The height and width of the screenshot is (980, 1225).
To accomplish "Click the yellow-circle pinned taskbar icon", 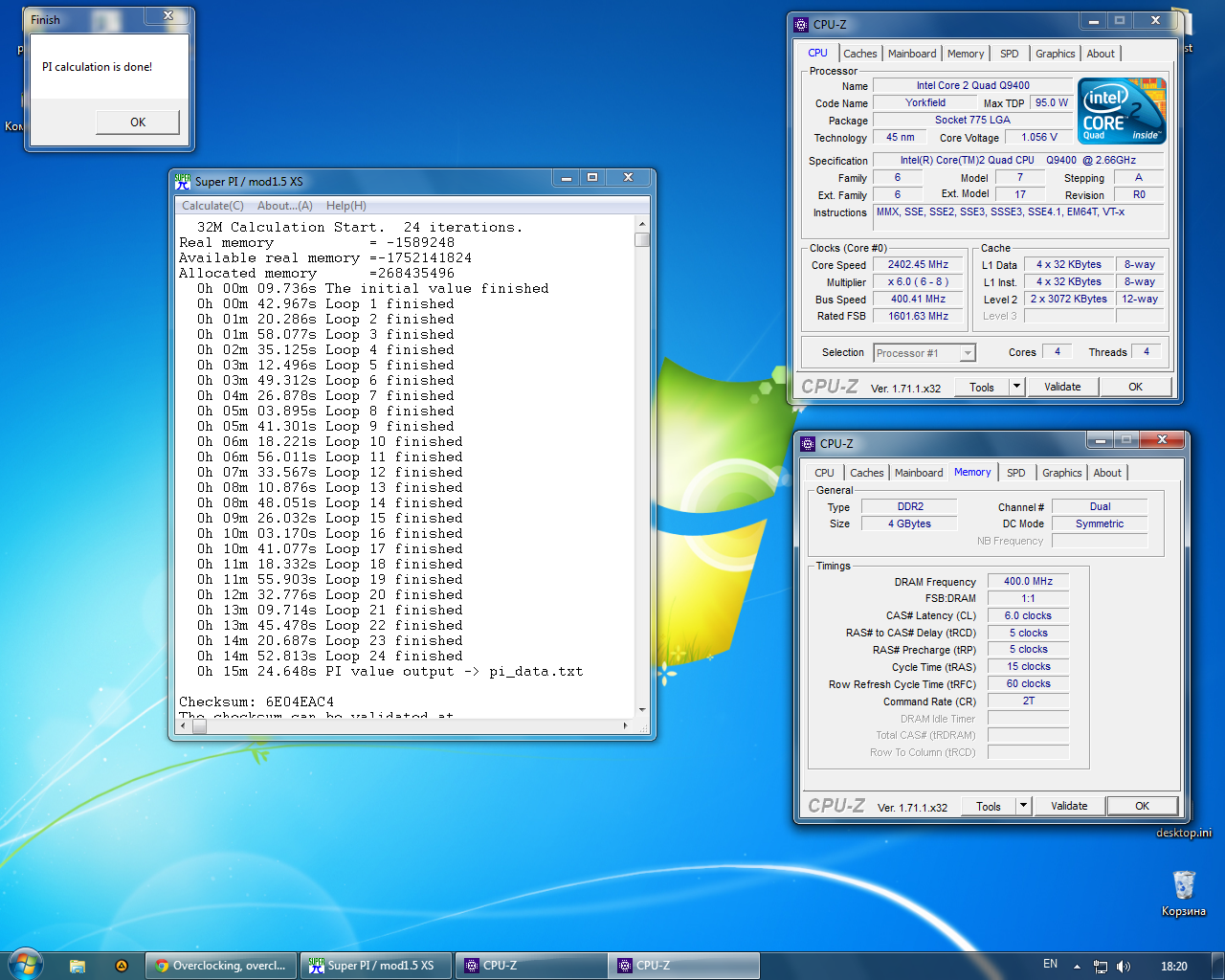I will pyautogui.click(x=122, y=966).
